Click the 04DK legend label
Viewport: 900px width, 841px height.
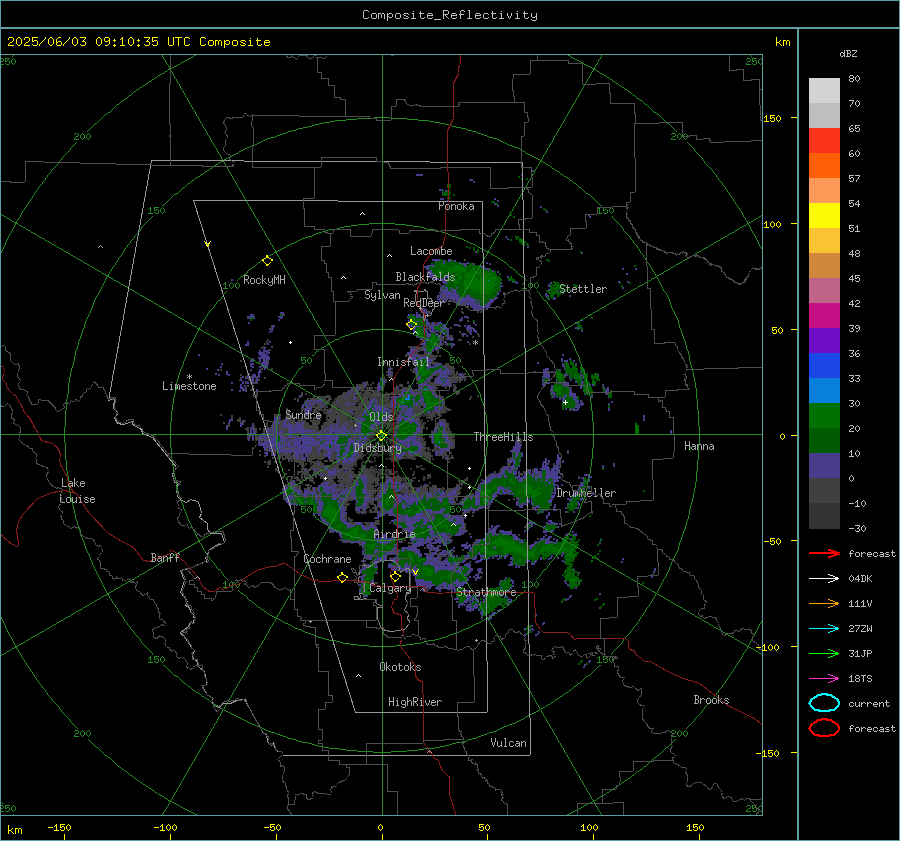(860, 579)
